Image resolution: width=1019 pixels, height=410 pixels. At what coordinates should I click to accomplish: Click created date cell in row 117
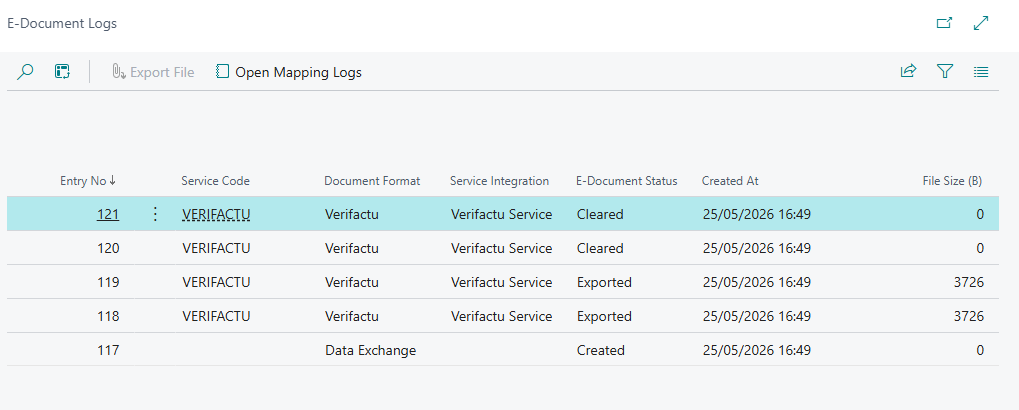pyautogui.click(x=757, y=350)
